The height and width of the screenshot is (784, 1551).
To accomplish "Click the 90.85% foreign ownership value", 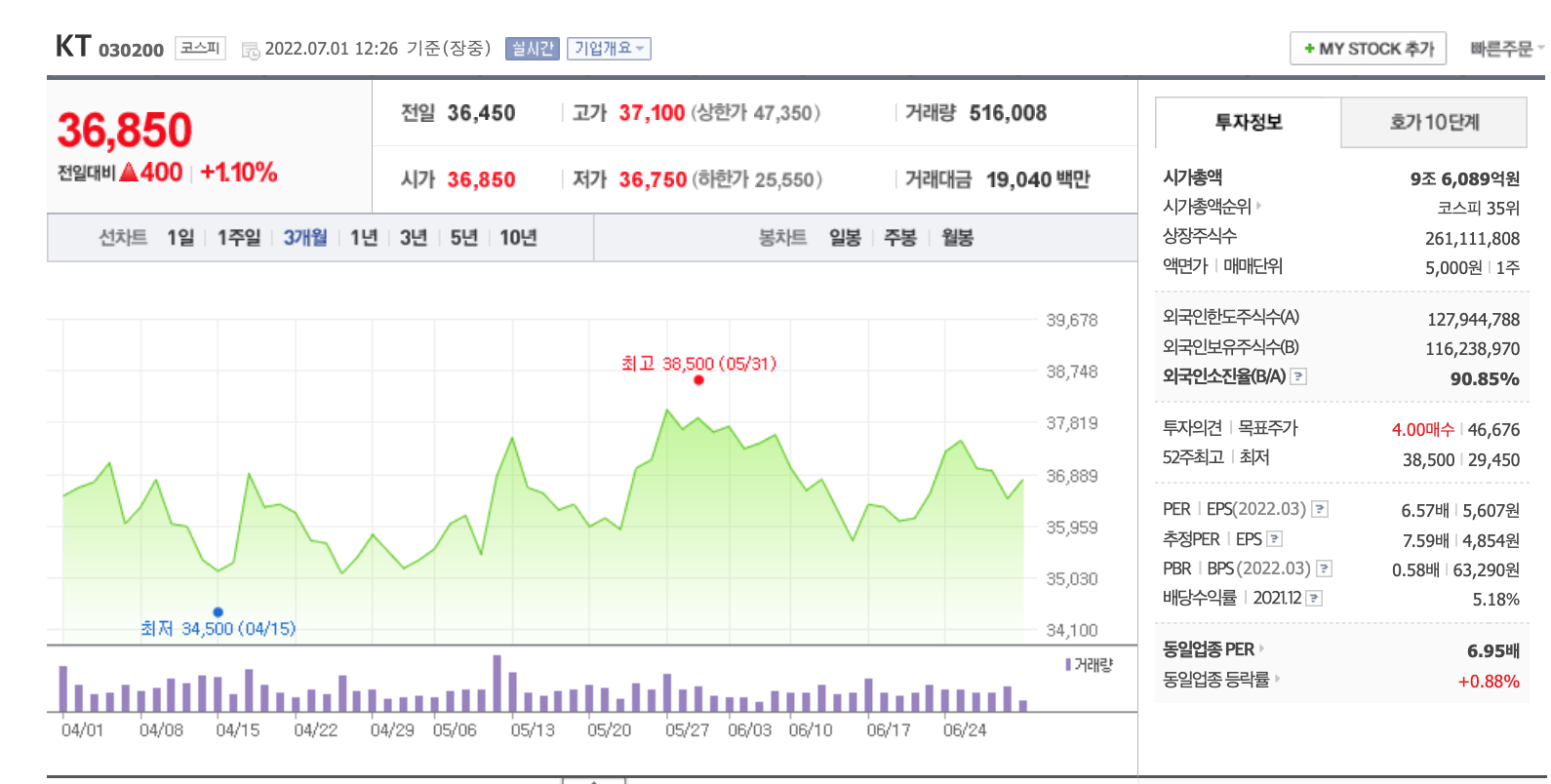I will point(1485,378).
